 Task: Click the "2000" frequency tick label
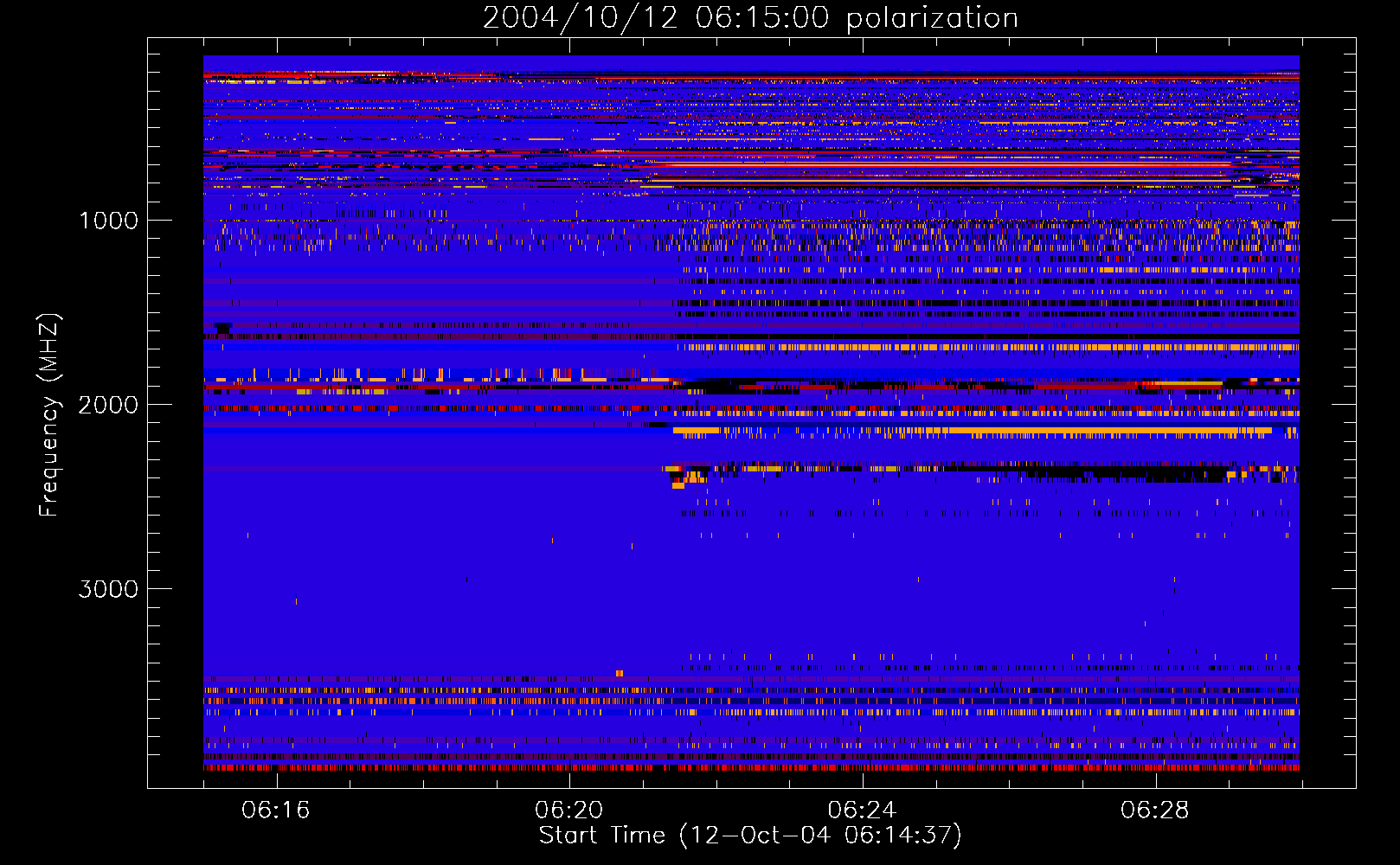click(x=108, y=405)
